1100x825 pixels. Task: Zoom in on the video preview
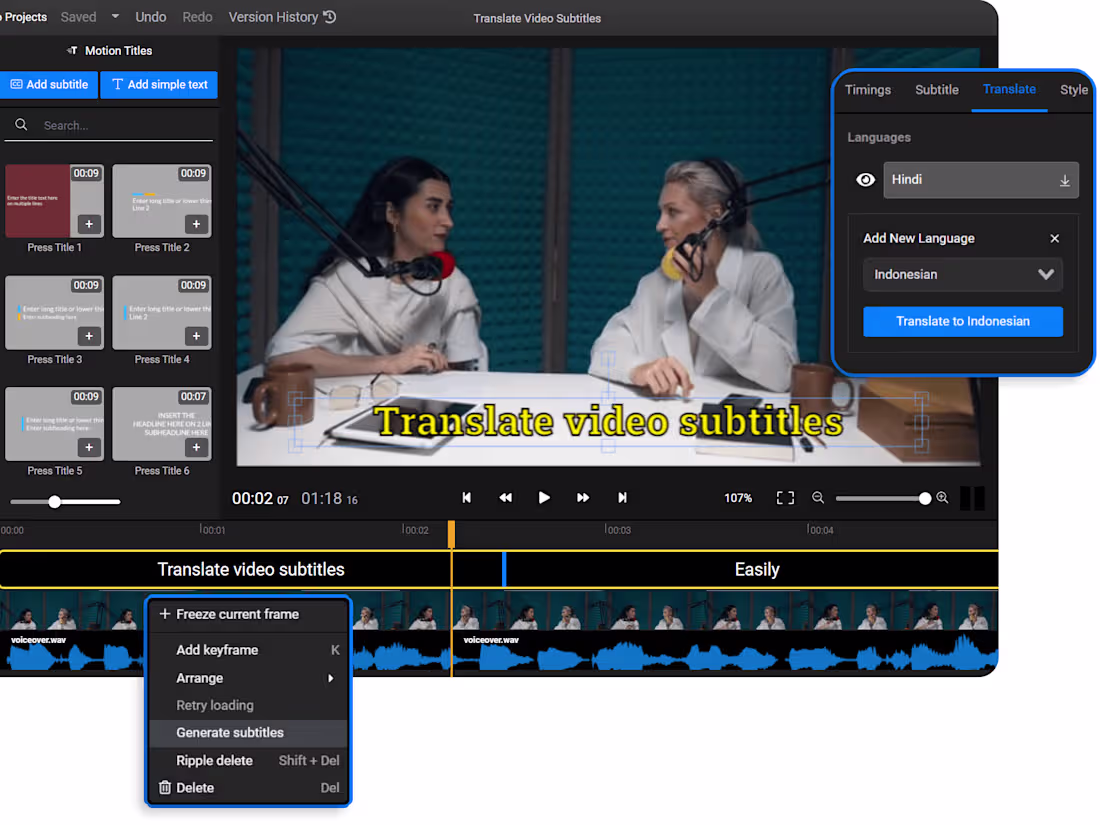tap(941, 497)
